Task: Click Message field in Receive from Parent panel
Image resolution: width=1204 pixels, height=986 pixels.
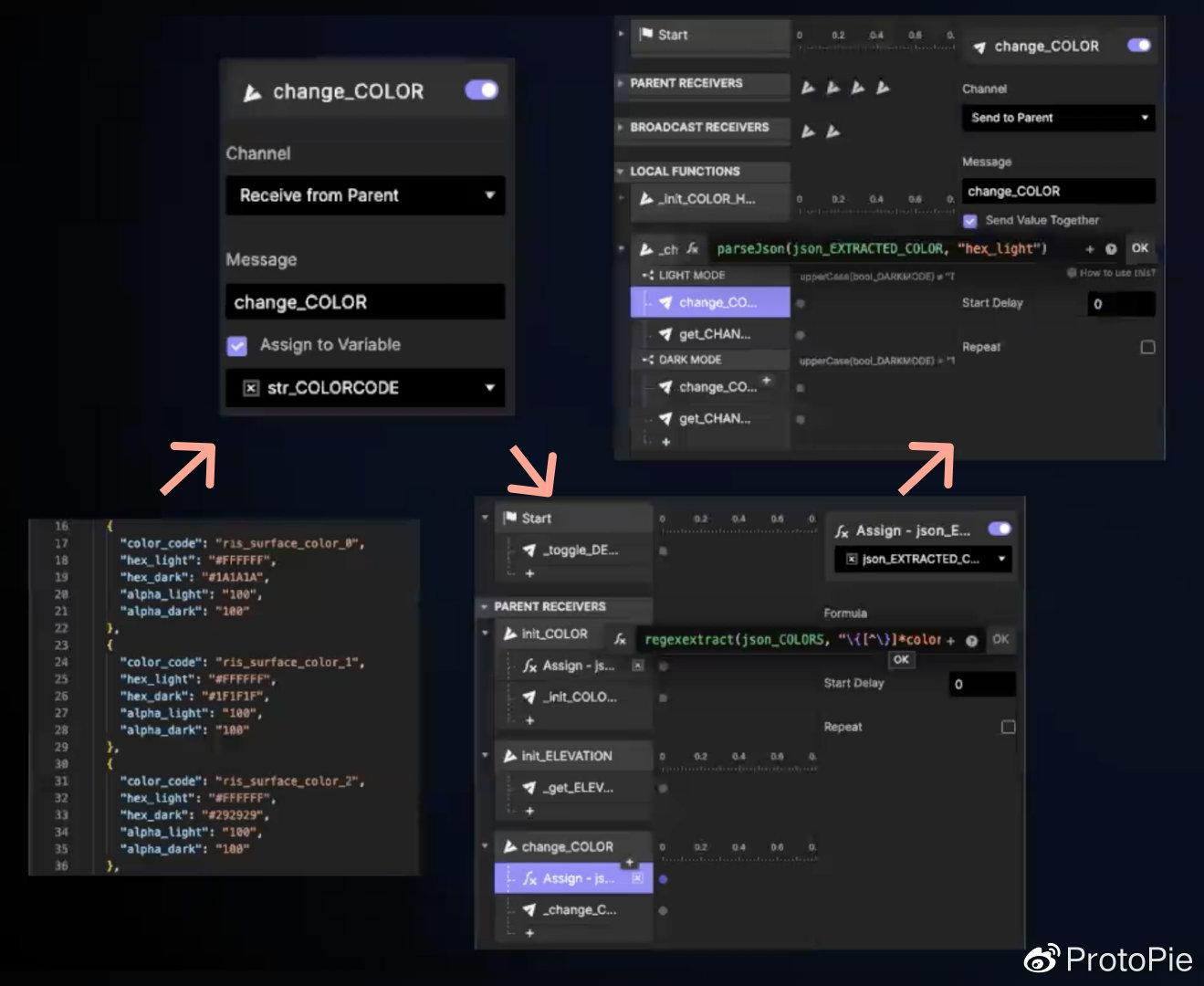Action: (x=365, y=302)
